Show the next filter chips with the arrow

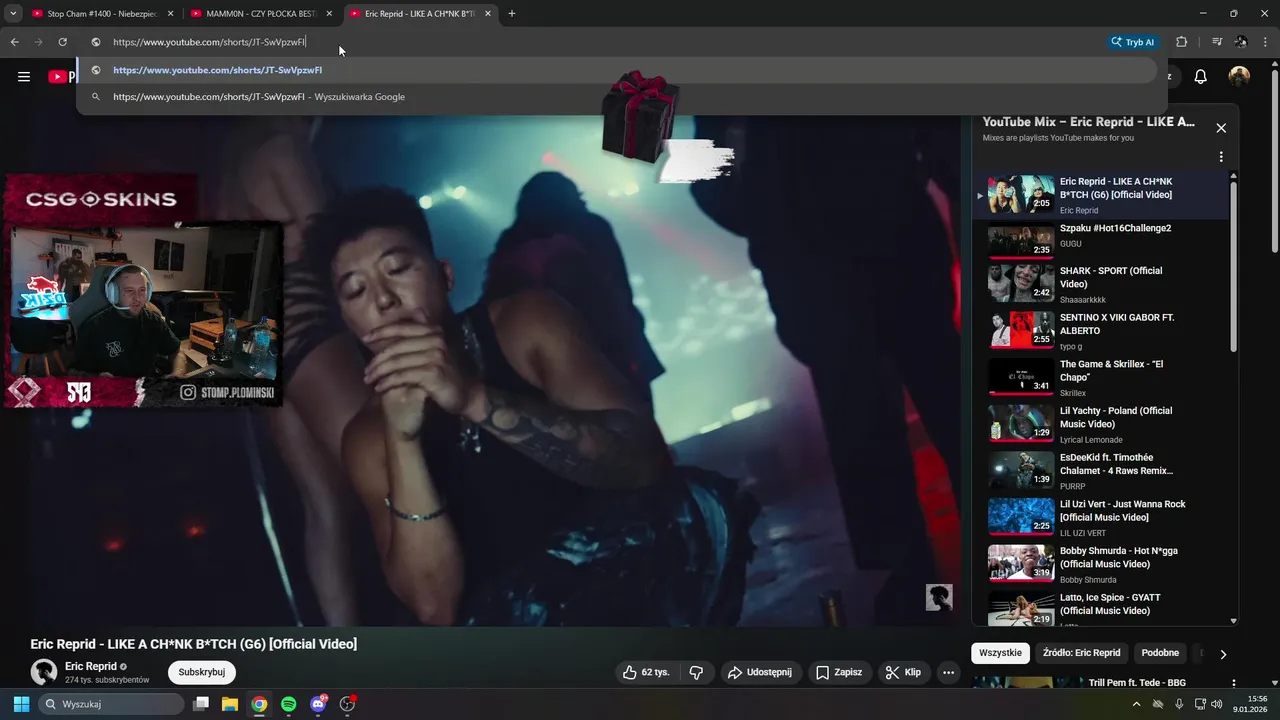click(x=1222, y=654)
